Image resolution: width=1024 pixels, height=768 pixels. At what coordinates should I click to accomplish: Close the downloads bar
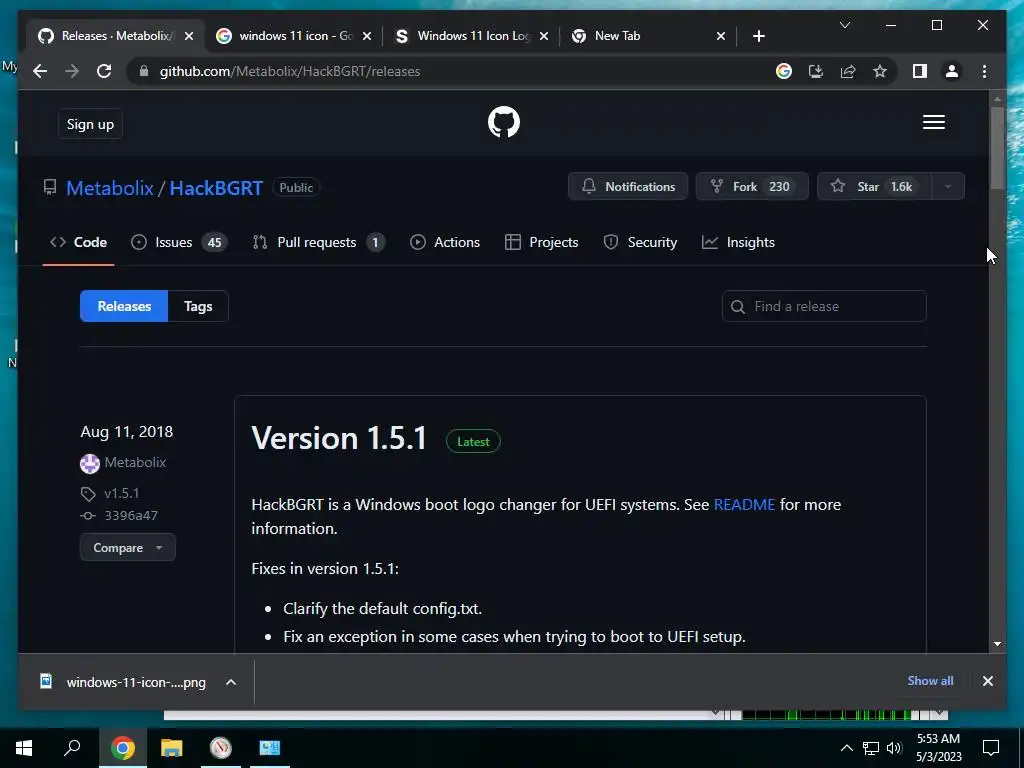(x=987, y=681)
